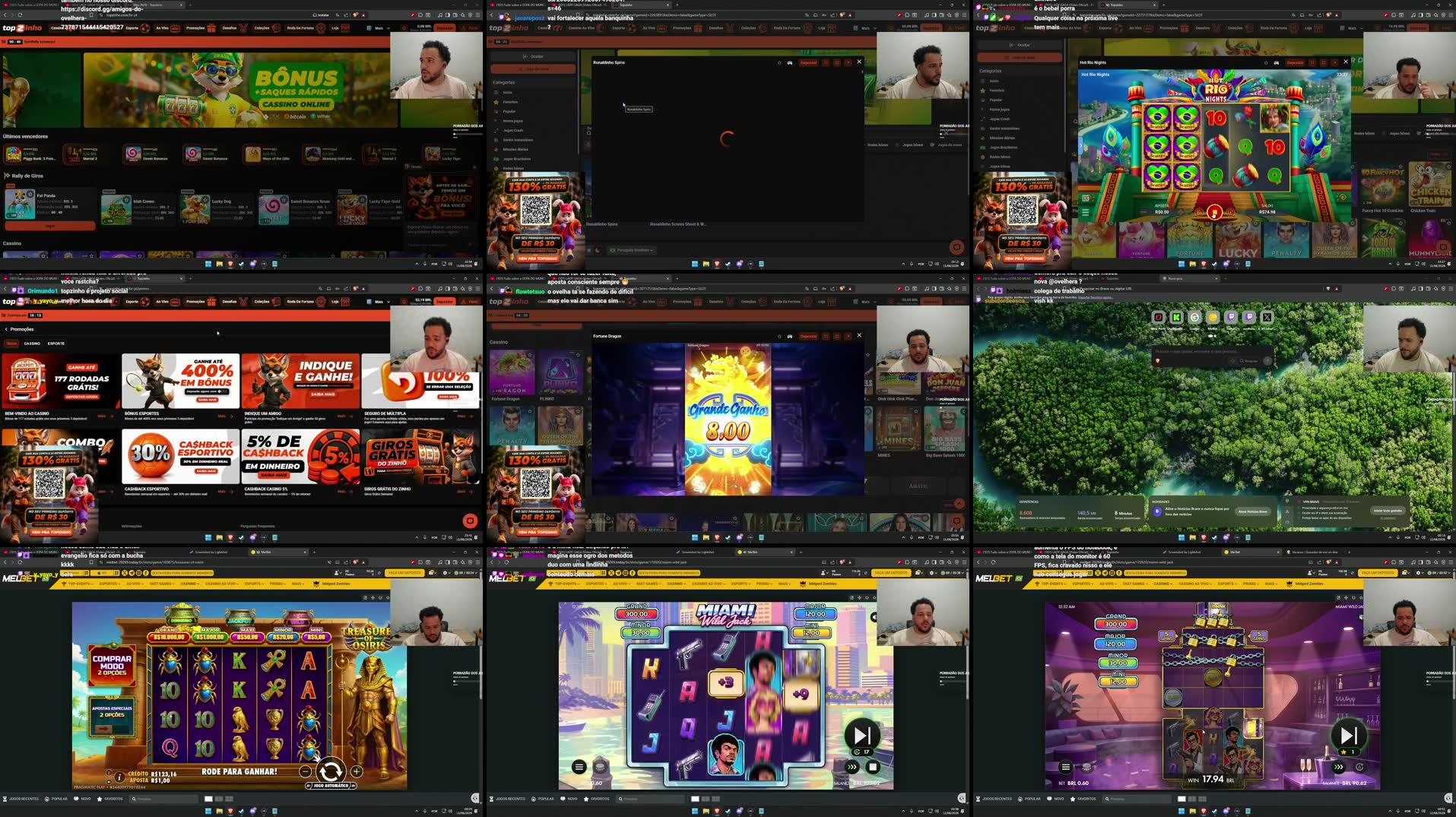The width and height of the screenshot is (1456, 817).
Task: Click search field in MelBet Osiris bottom bar
Action: point(163,799)
